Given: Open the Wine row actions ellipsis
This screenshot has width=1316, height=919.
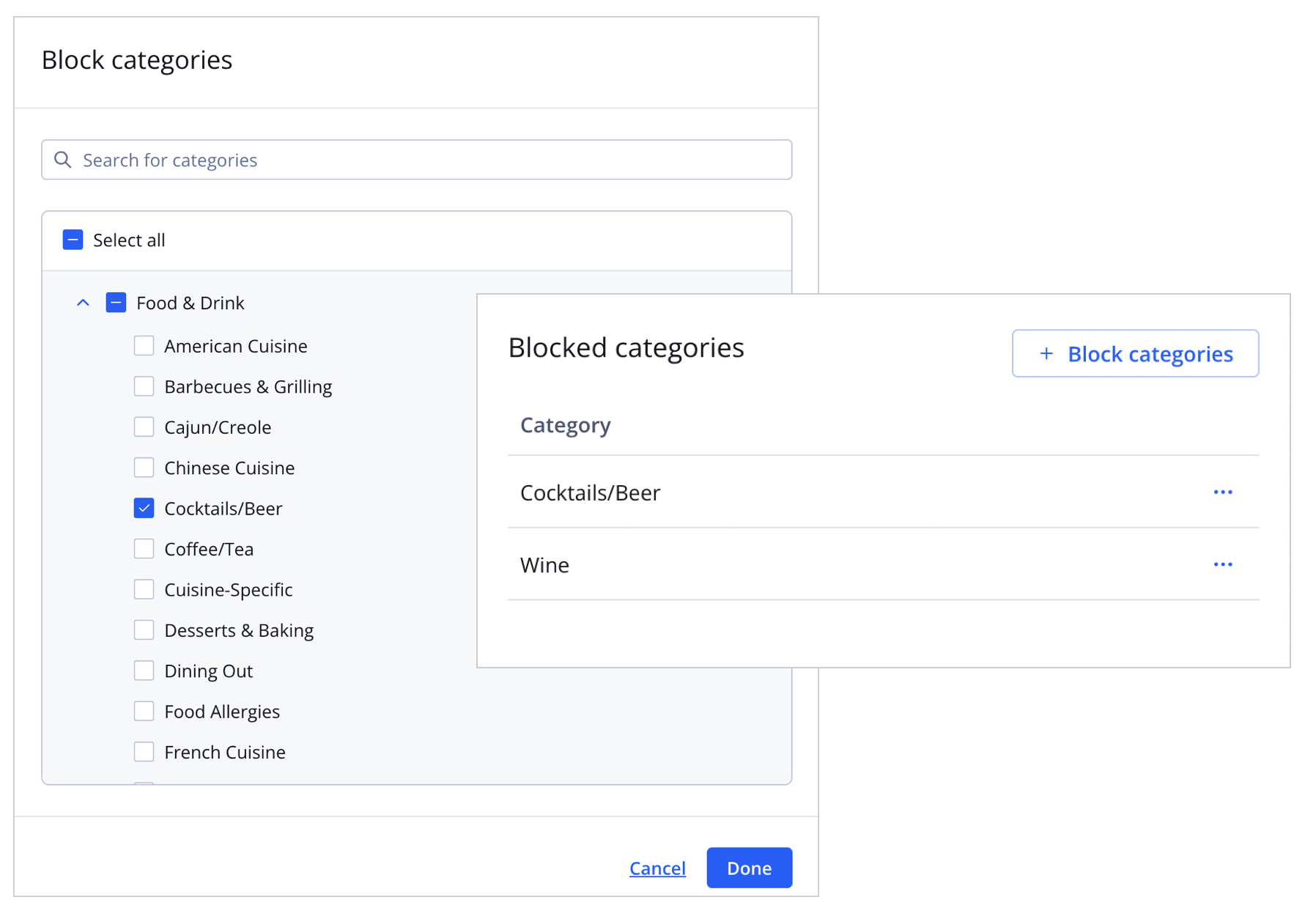Looking at the screenshot, I should coord(1222,564).
